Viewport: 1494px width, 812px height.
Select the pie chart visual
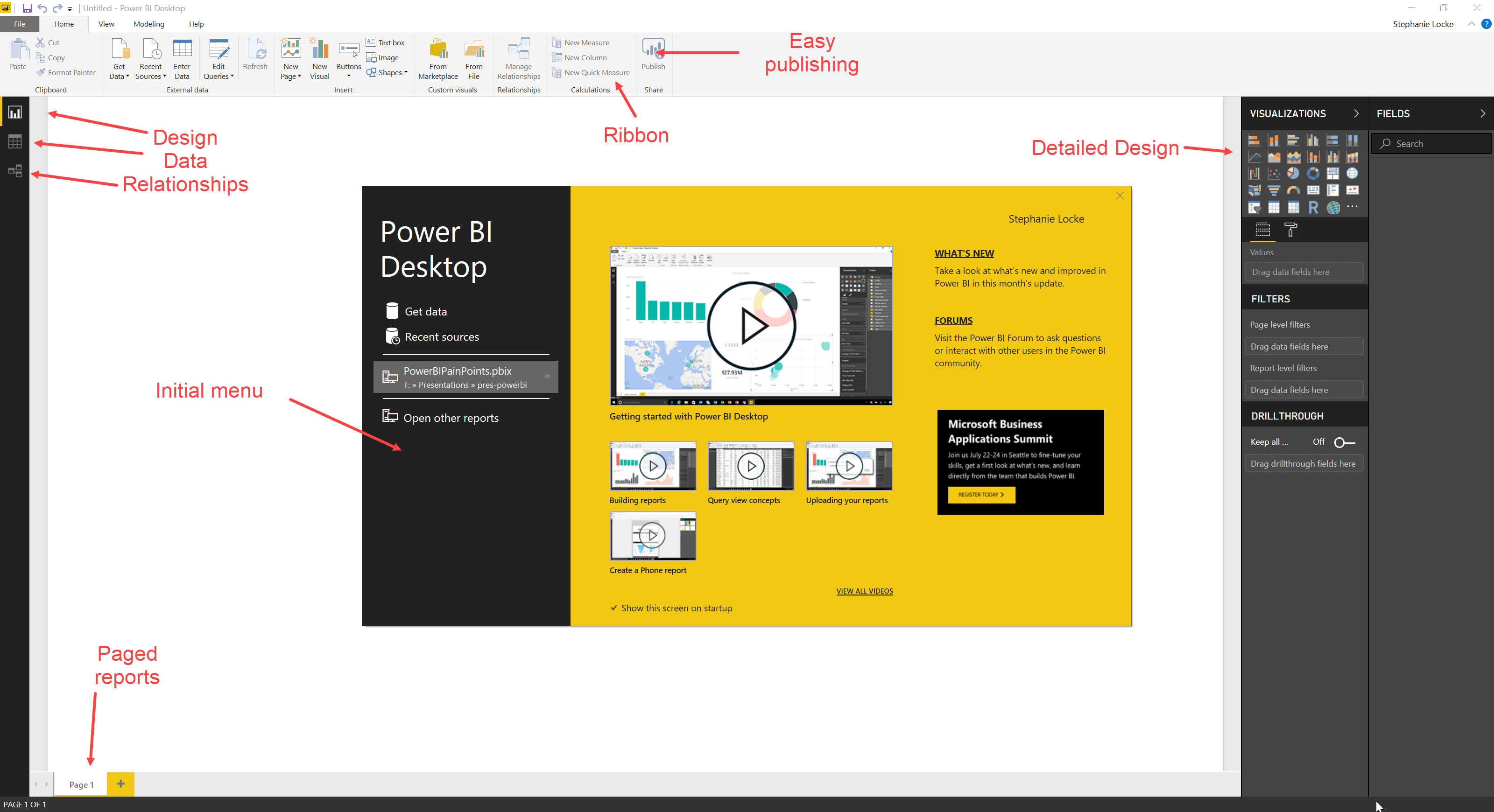[x=1293, y=174]
